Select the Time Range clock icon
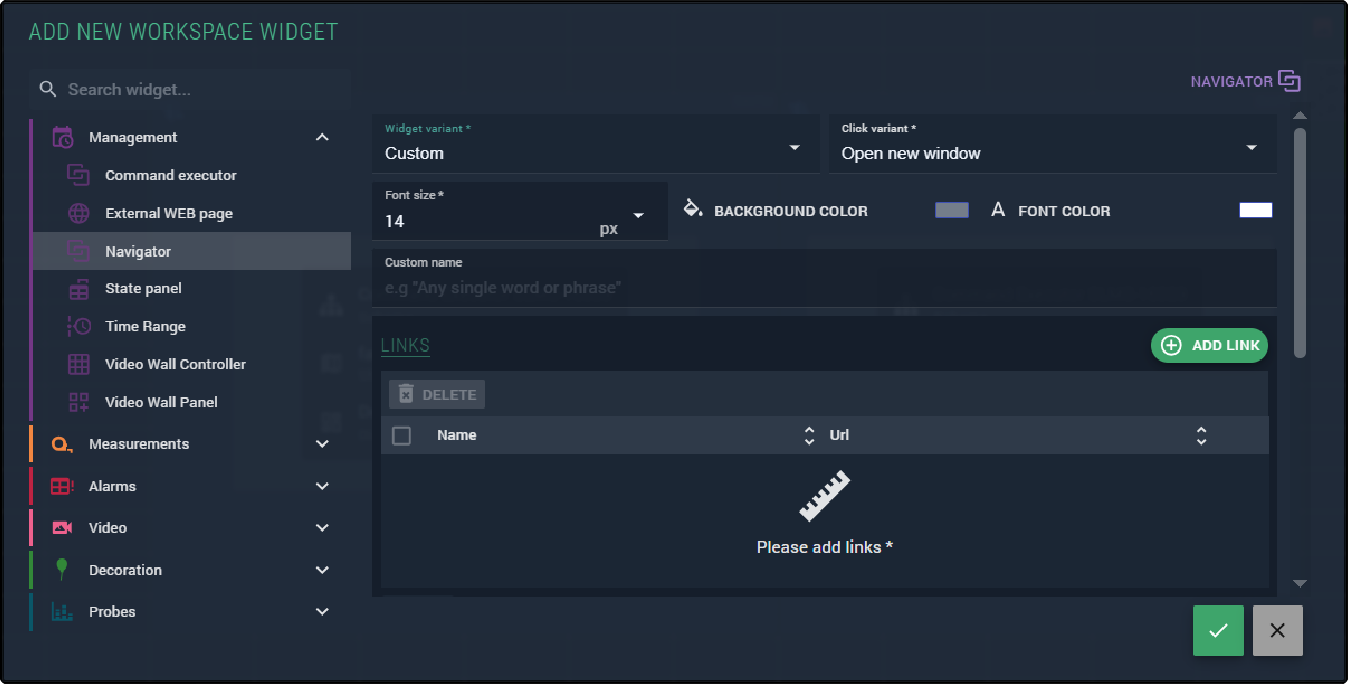1348x684 pixels. pyautogui.click(x=78, y=326)
